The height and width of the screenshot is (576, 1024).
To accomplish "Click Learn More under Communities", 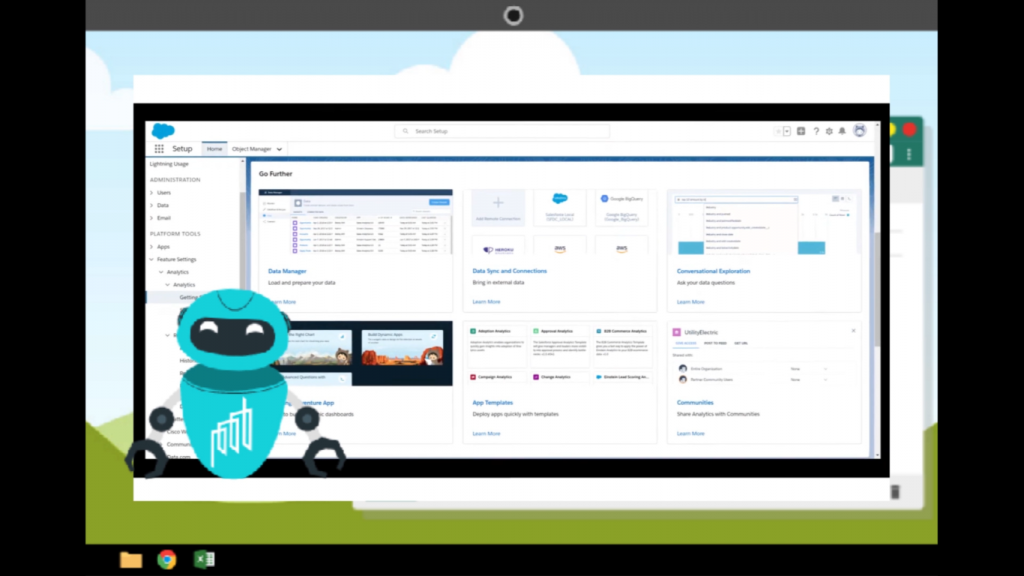I will [690, 434].
